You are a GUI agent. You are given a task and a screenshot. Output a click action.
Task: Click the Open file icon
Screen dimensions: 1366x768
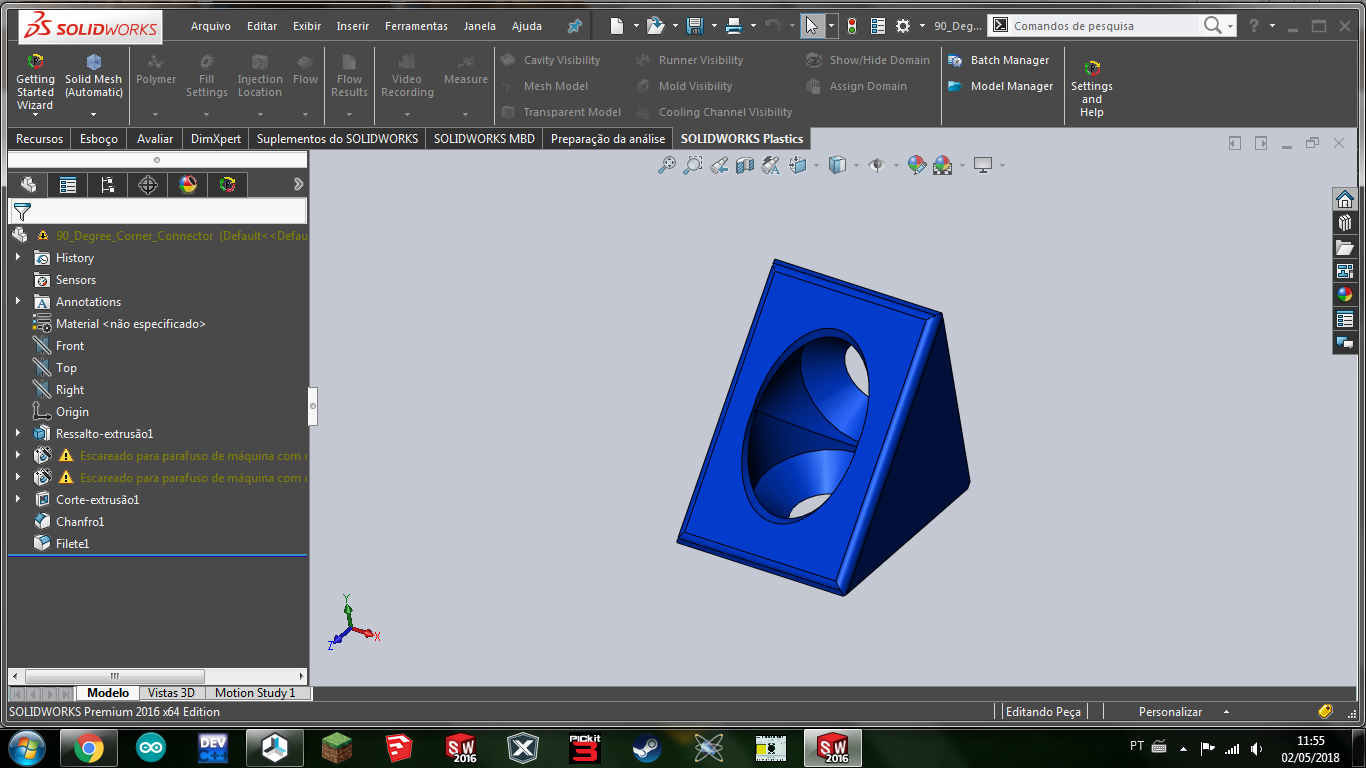(655, 26)
